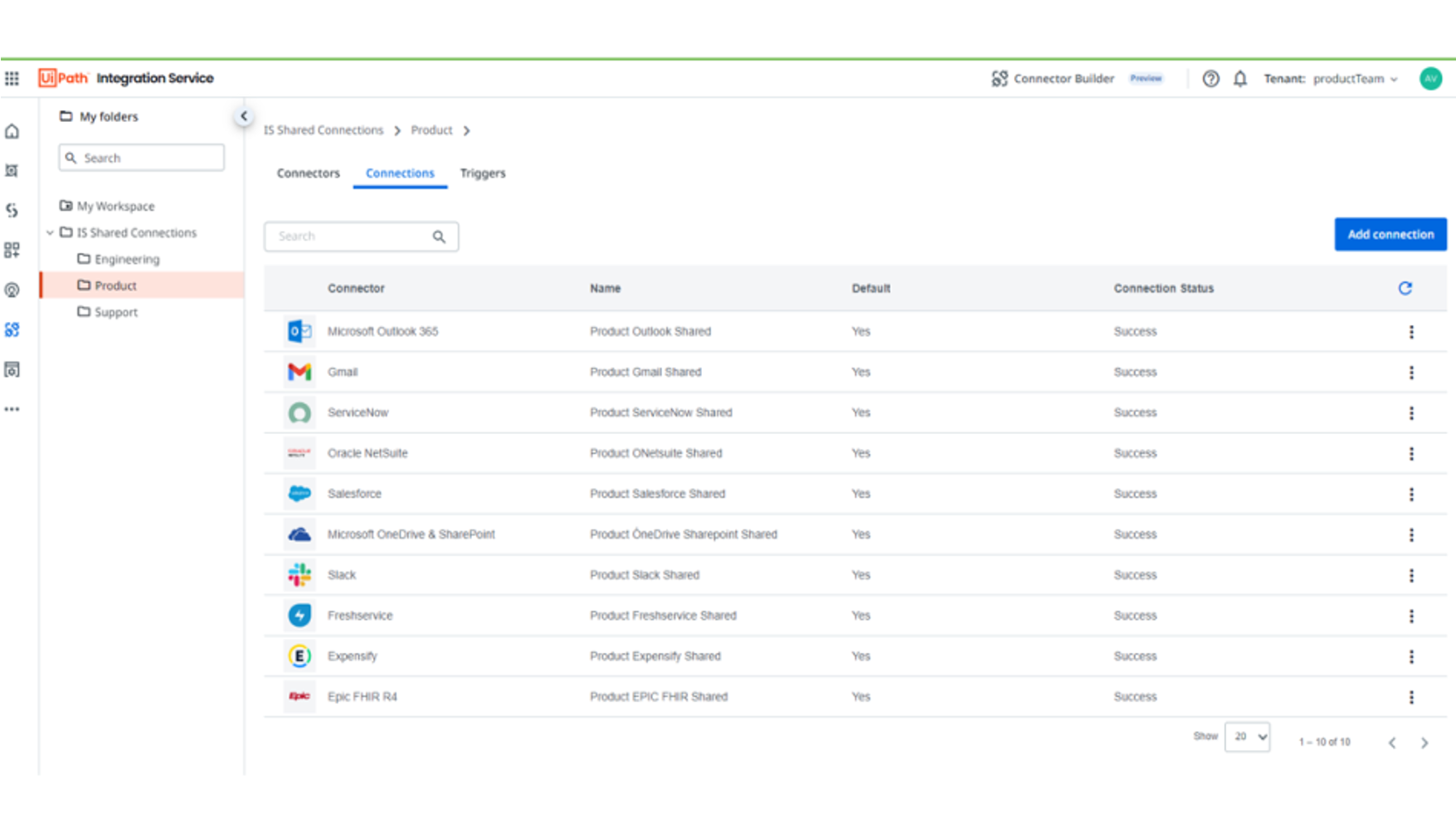1456x814 pixels.
Task: Click the Name column header
Action: tap(605, 289)
